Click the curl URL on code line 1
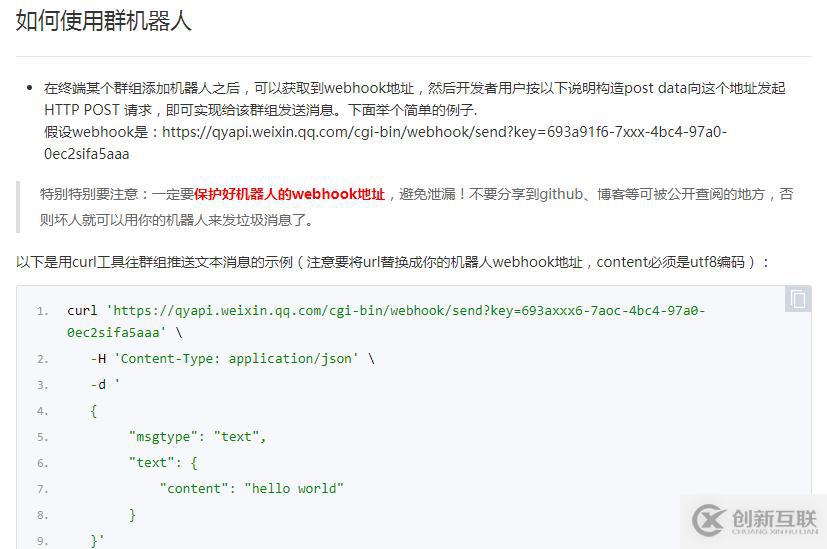 [x=406, y=311]
